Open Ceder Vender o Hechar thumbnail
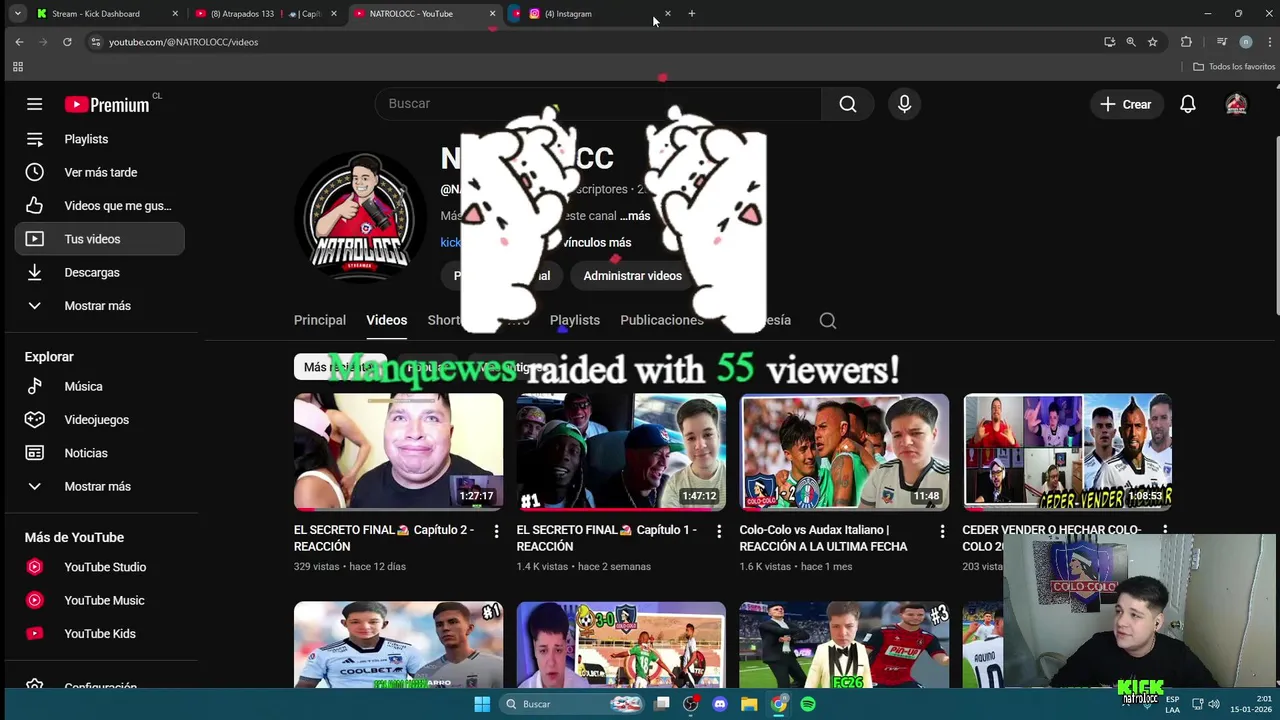1280x720 pixels. click(x=1067, y=452)
